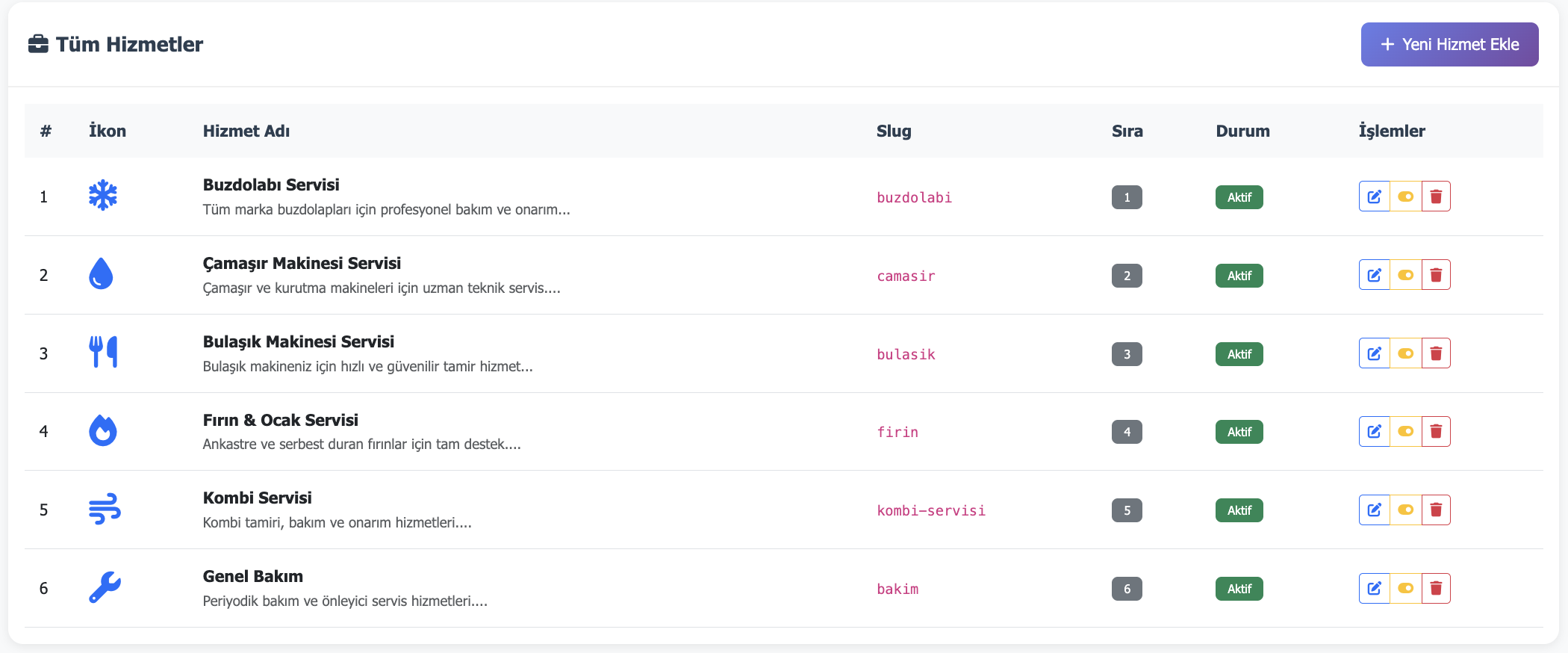Delete the Genel Bakım service
The image size is (1568, 653).
pyautogui.click(x=1436, y=589)
